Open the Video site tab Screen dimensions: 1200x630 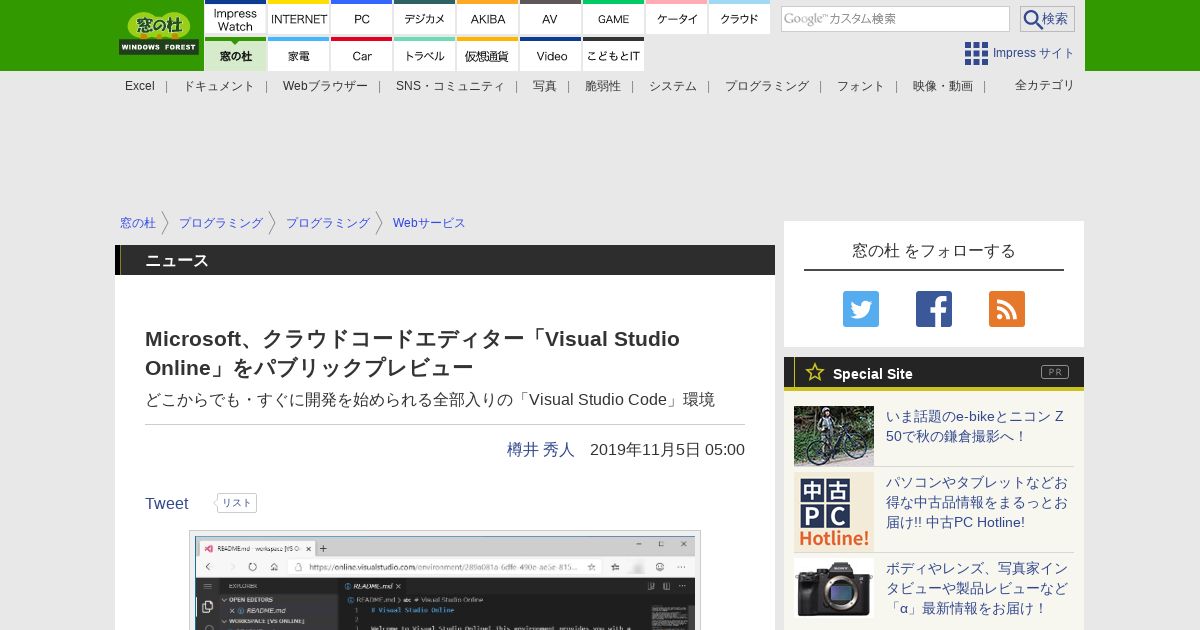coord(551,55)
